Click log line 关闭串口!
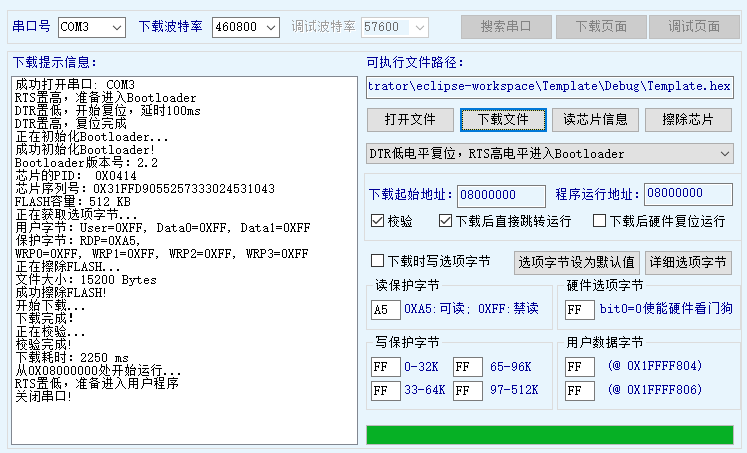Screen dimensions: 747x453 tap(43, 396)
